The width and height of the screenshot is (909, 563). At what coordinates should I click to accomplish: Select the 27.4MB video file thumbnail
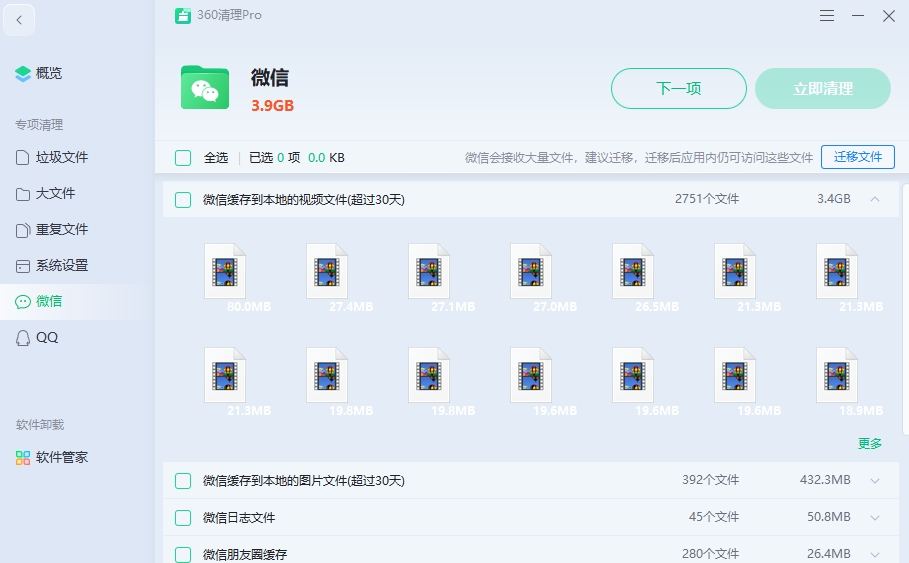click(x=327, y=271)
